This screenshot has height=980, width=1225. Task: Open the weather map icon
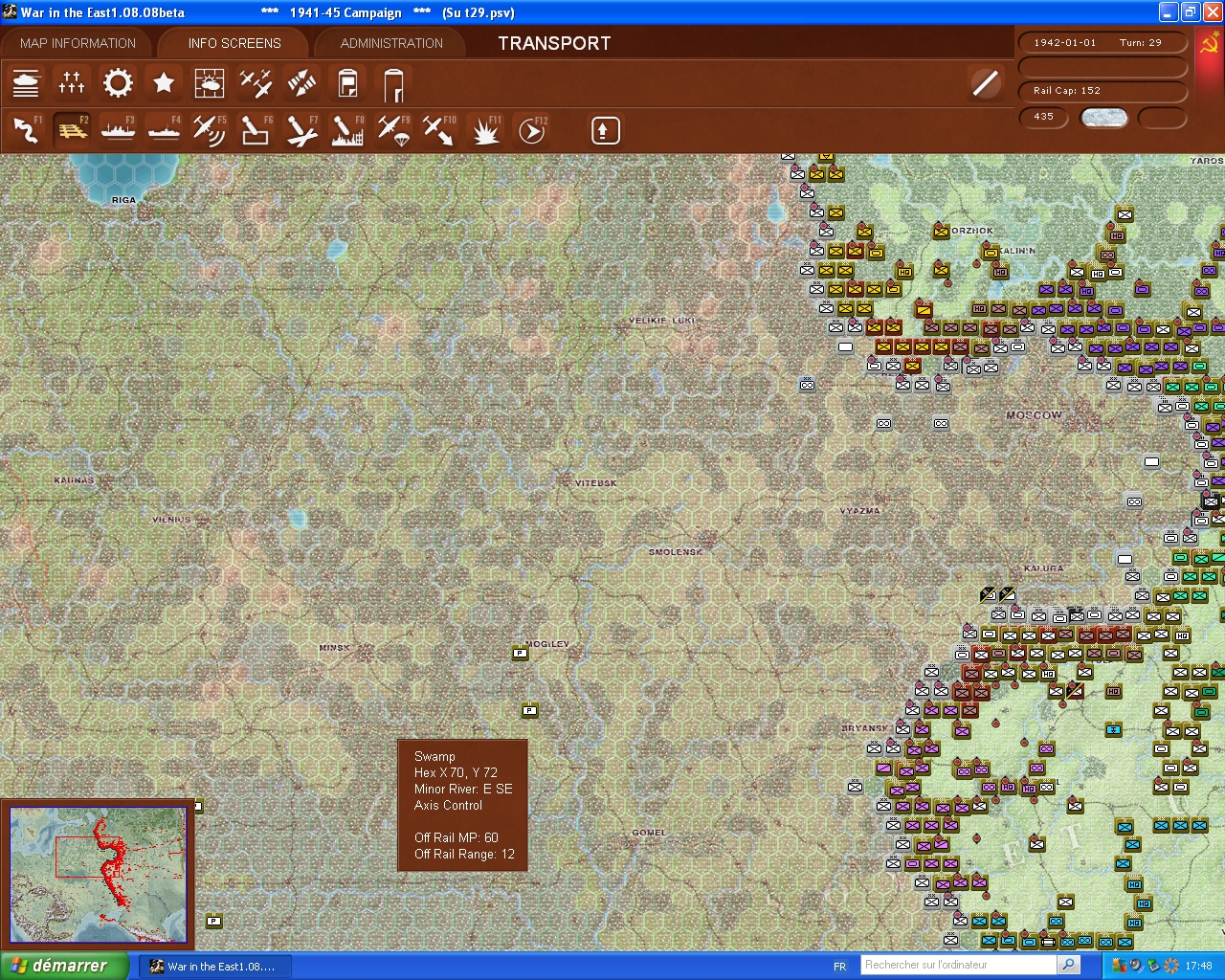point(210,83)
